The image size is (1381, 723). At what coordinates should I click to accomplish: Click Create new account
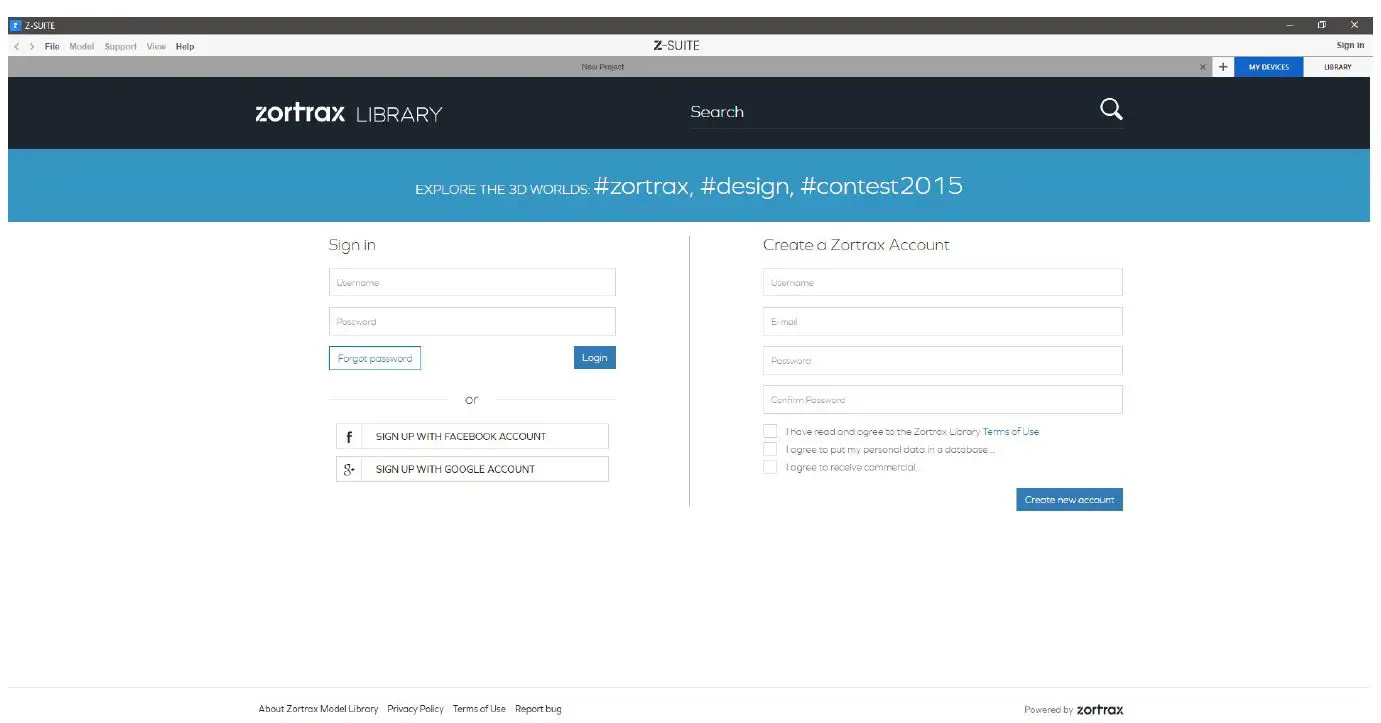coord(1069,499)
